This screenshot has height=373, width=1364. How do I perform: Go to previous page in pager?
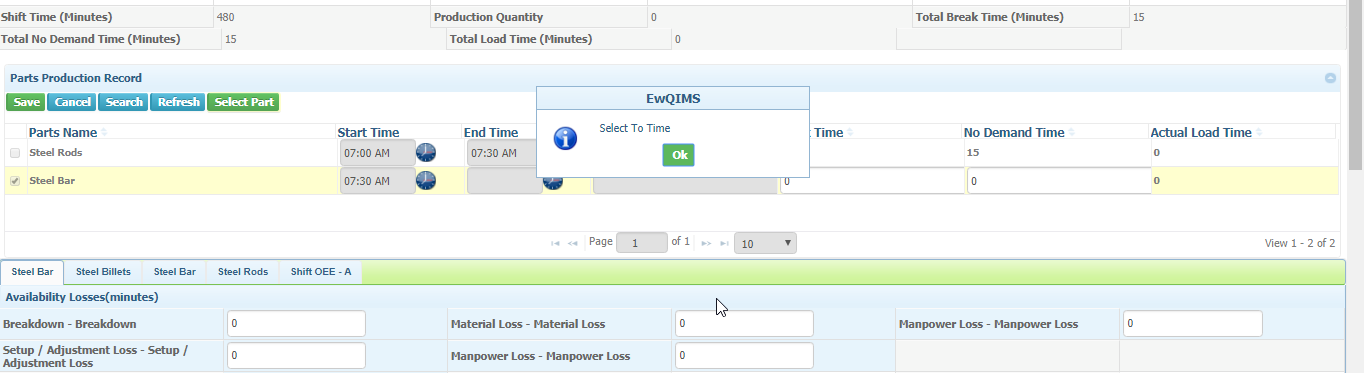tap(573, 243)
